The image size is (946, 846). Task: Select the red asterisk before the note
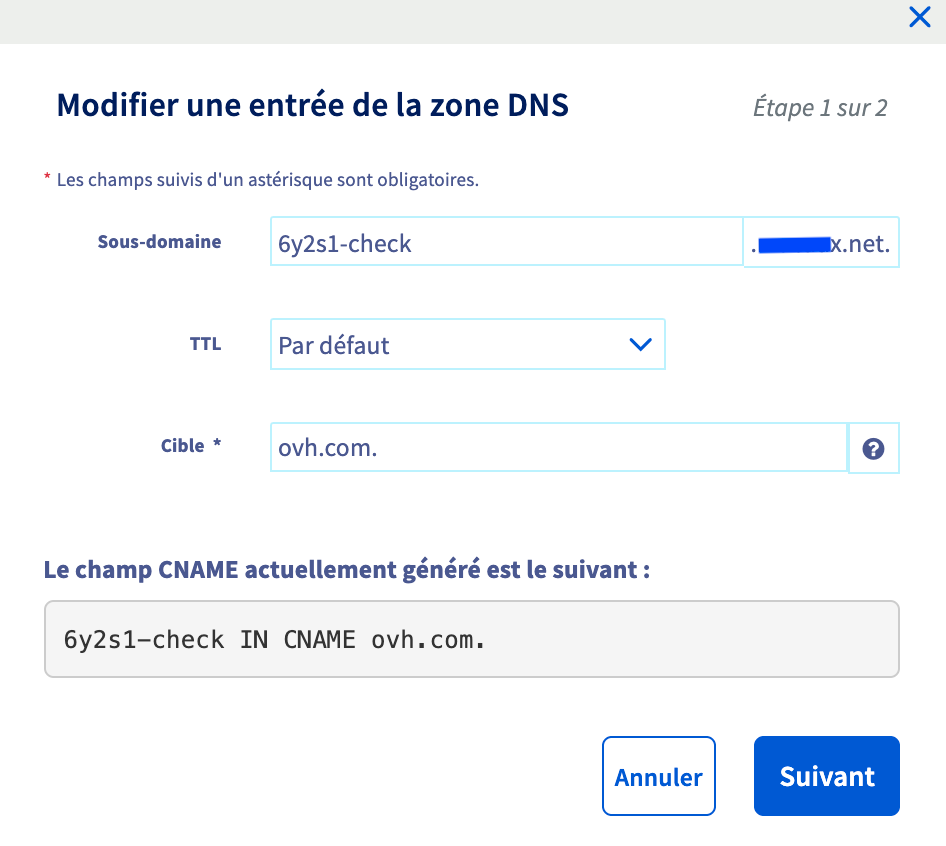pyautogui.click(x=47, y=177)
